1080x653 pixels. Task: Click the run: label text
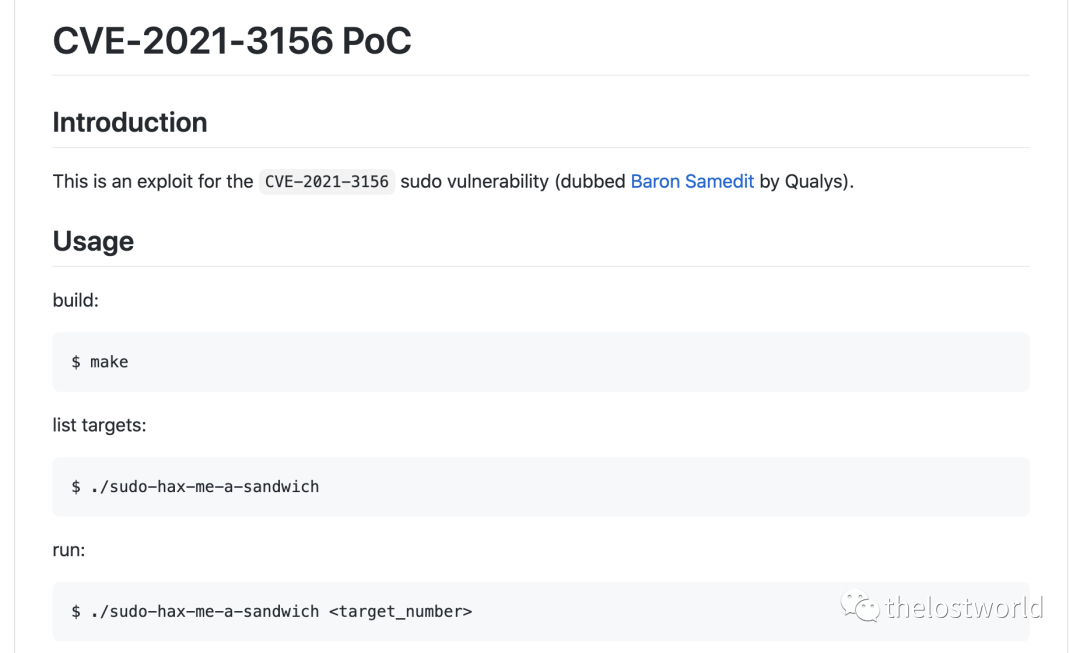(x=69, y=549)
